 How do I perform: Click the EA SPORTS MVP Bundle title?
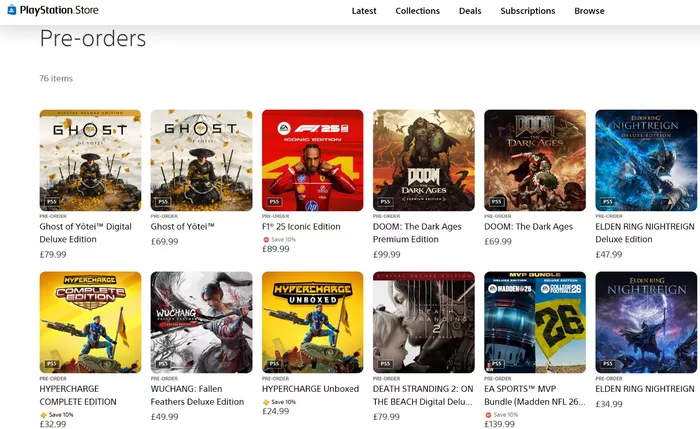[535, 396]
